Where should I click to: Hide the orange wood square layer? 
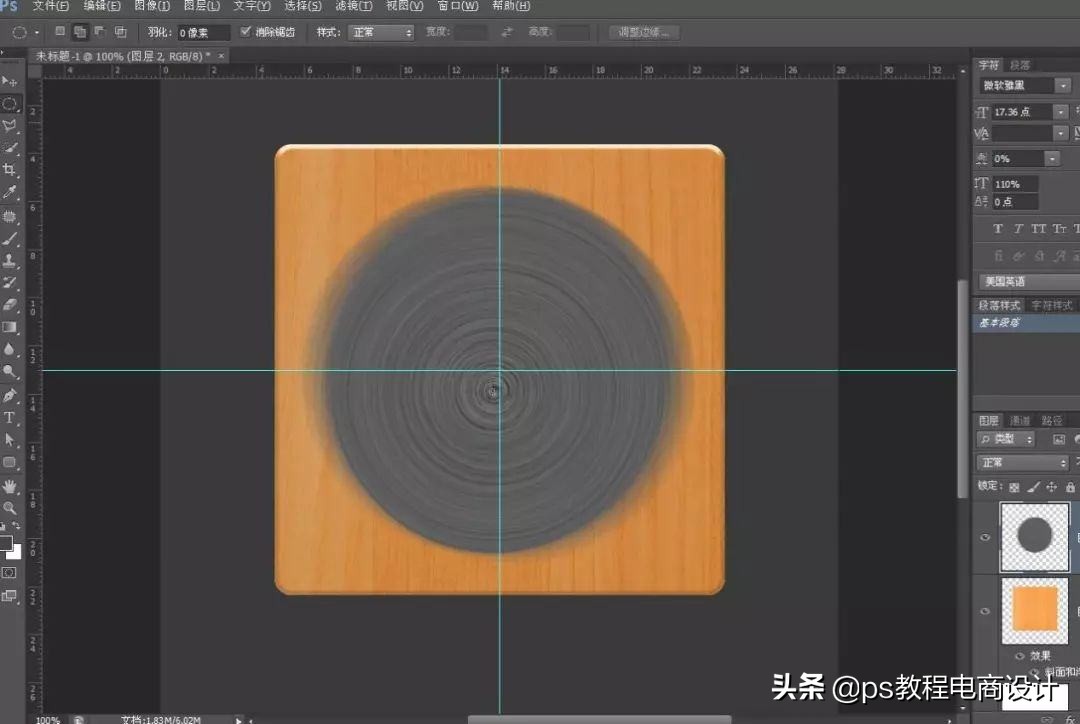point(985,611)
